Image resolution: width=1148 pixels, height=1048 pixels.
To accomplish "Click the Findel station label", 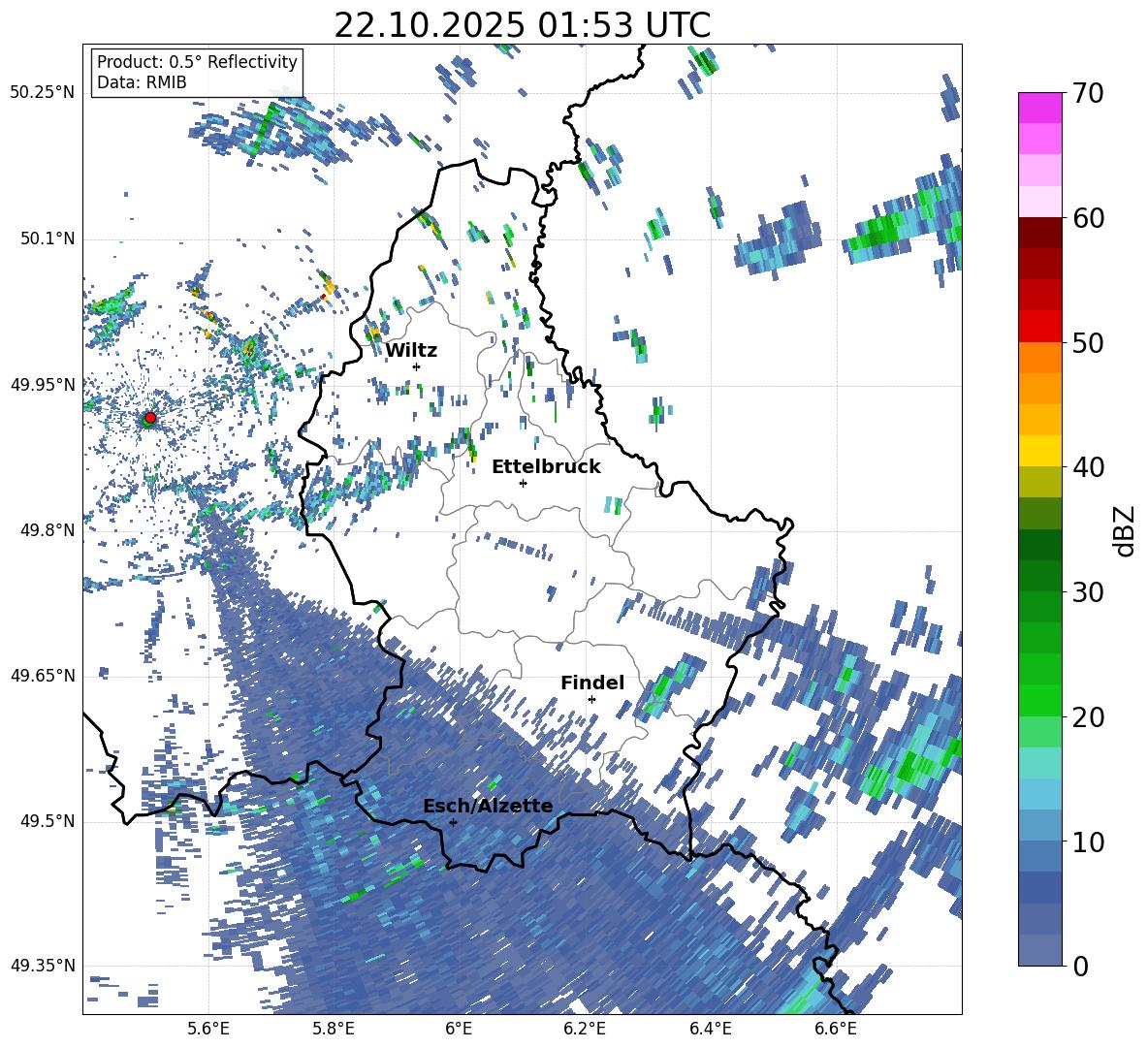I will tap(592, 683).
